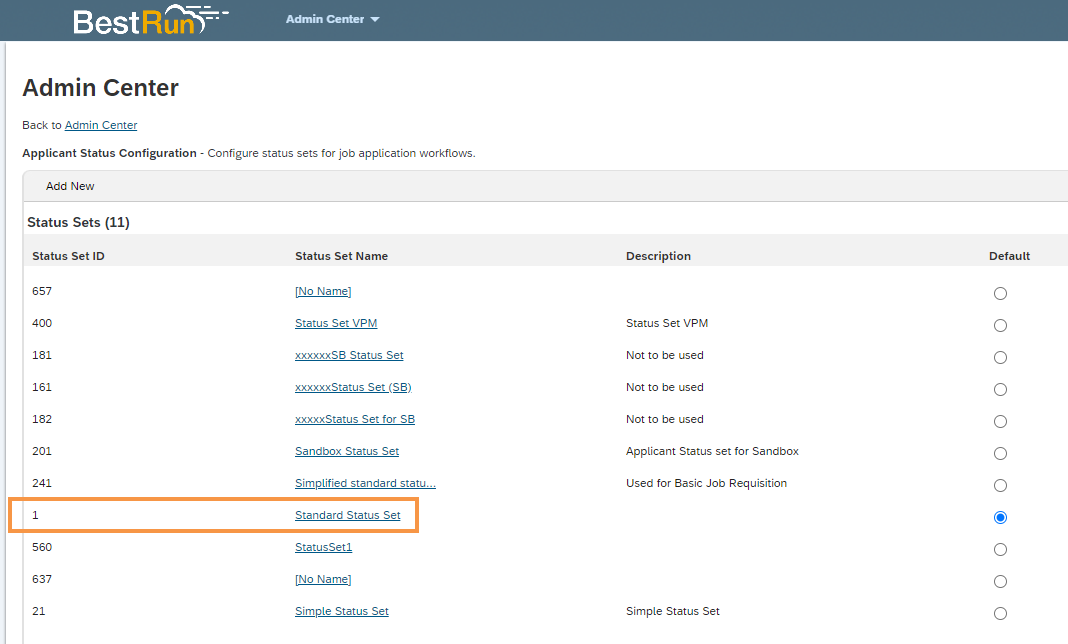This screenshot has width=1068, height=644.
Task: Open the Standard Status Set
Action: pos(348,514)
